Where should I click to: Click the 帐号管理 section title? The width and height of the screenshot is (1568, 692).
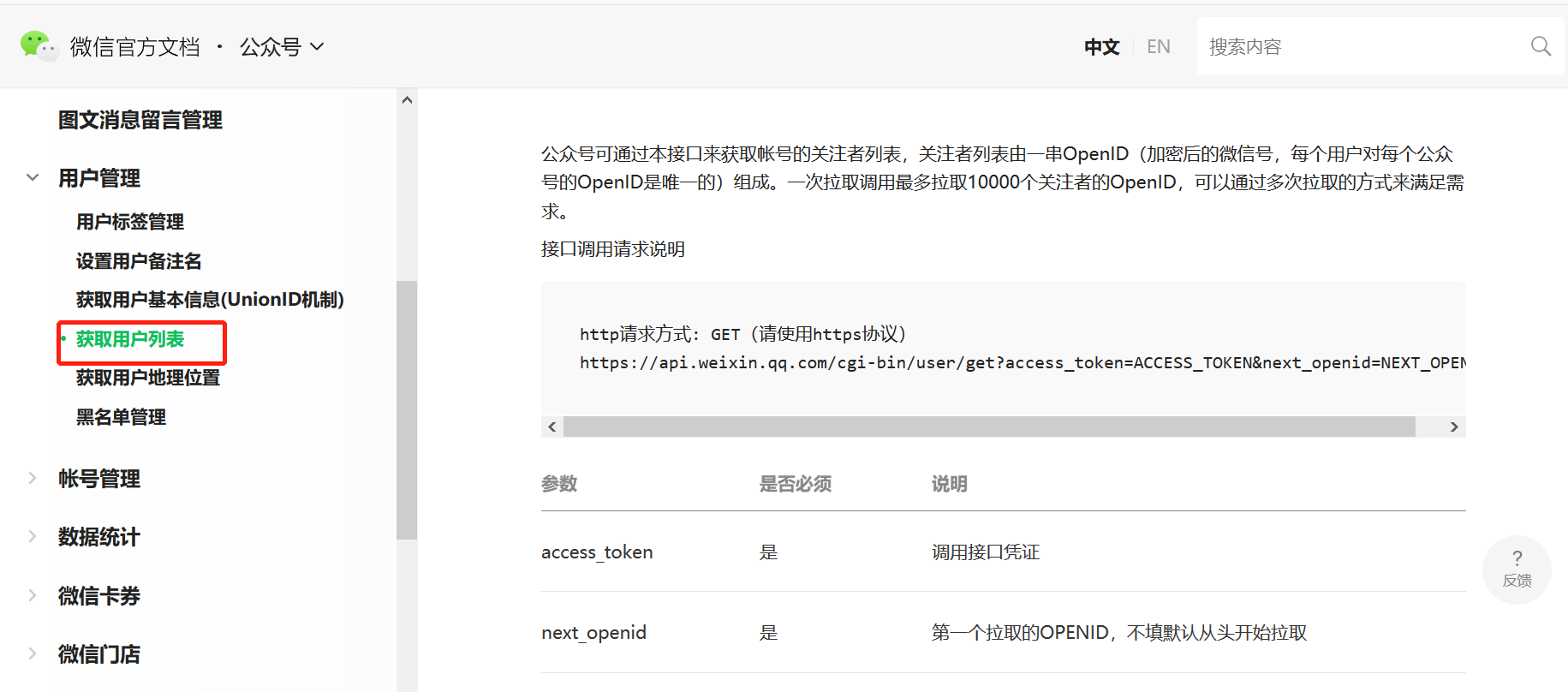(99, 479)
